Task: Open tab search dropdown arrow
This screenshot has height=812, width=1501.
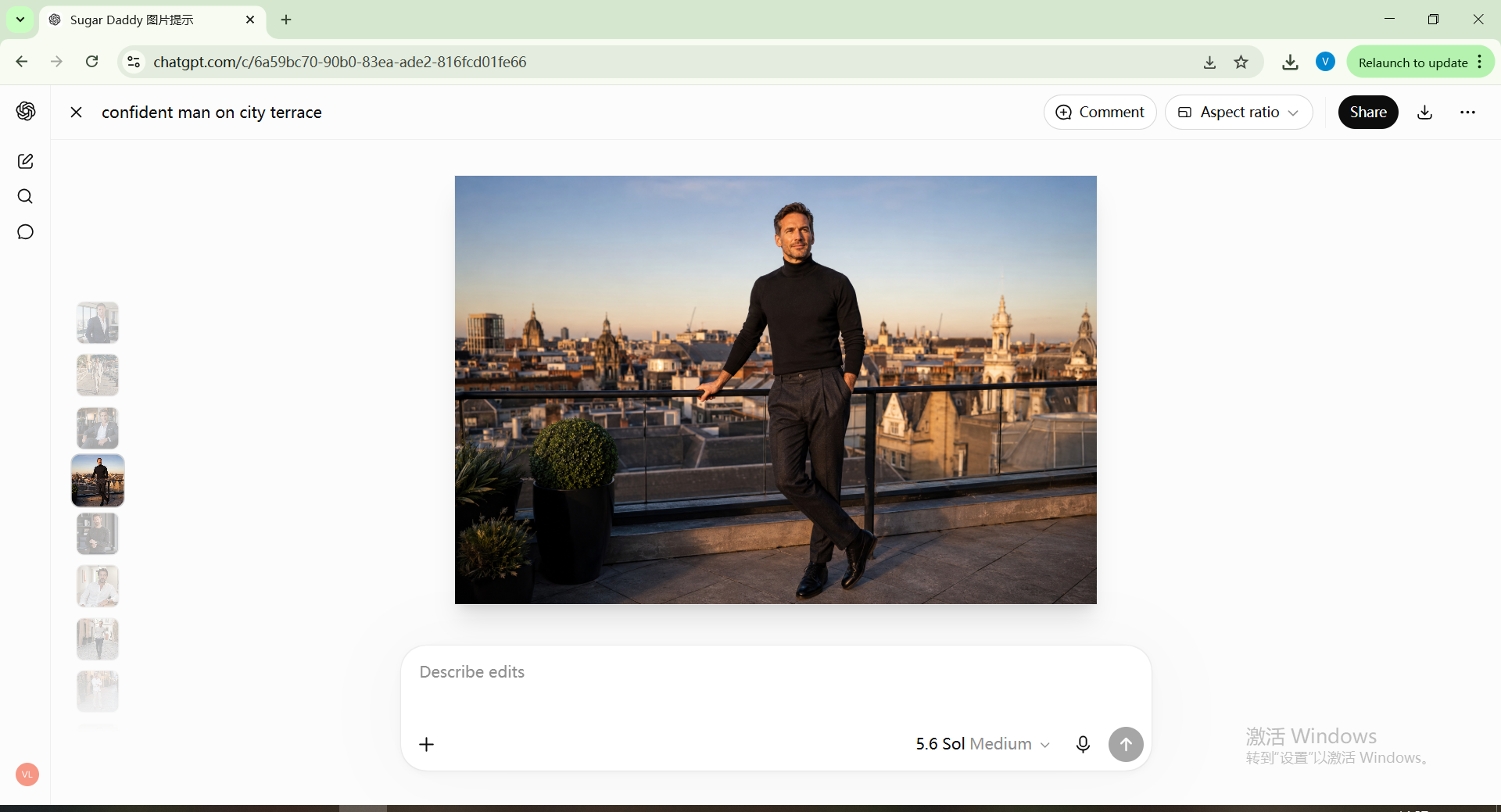Action: pyautogui.click(x=20, y=20)
